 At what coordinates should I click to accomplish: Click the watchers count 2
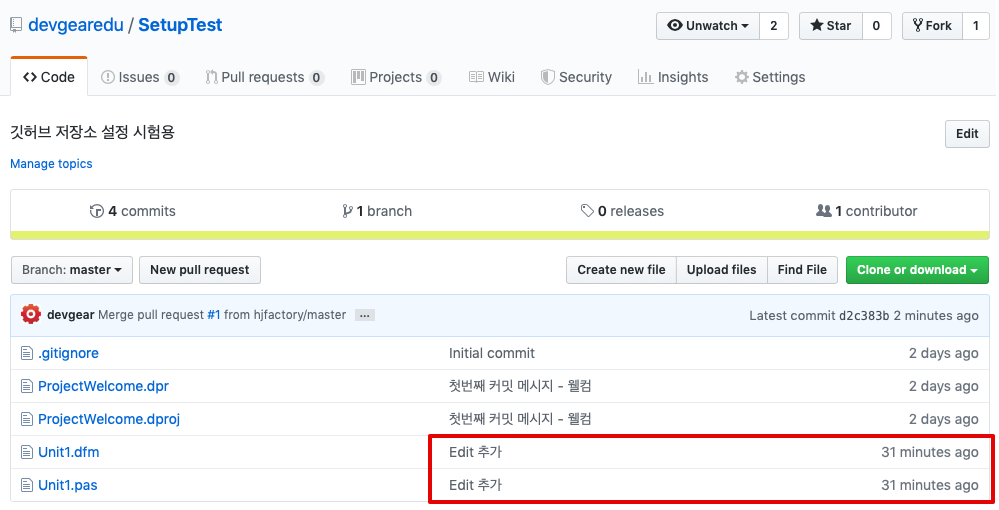(x=774, y=26)
